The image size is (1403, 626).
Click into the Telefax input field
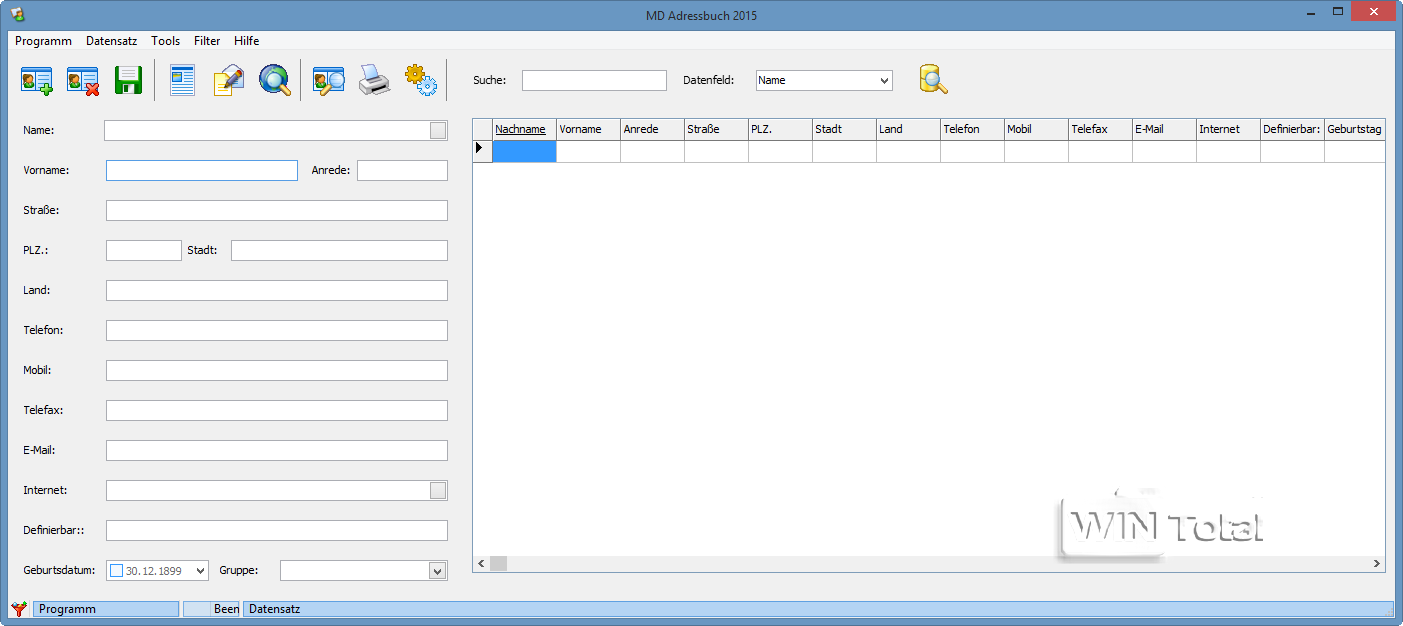click(277, 410)
